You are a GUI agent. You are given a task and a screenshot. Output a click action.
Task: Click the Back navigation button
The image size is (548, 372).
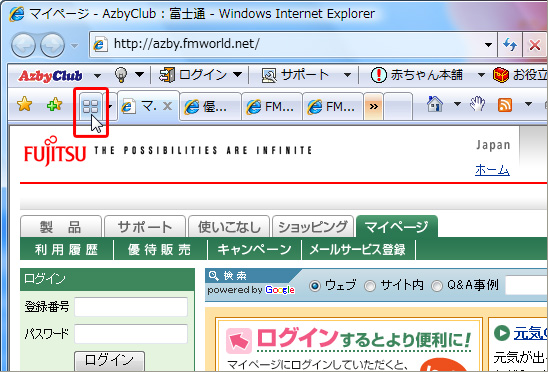point(23,45)
